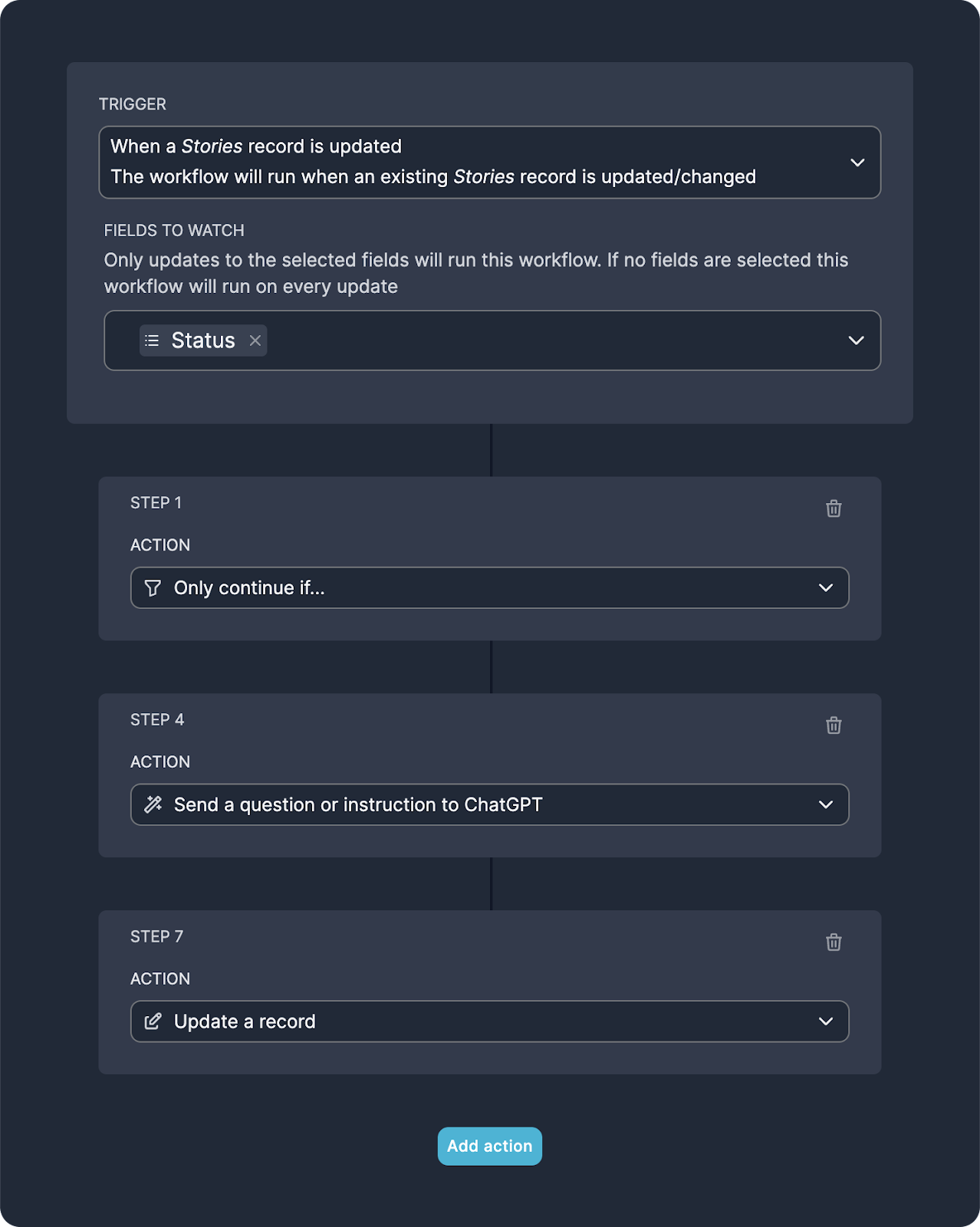Expand the Step 4 action dropdown chevron

(826, 804)
